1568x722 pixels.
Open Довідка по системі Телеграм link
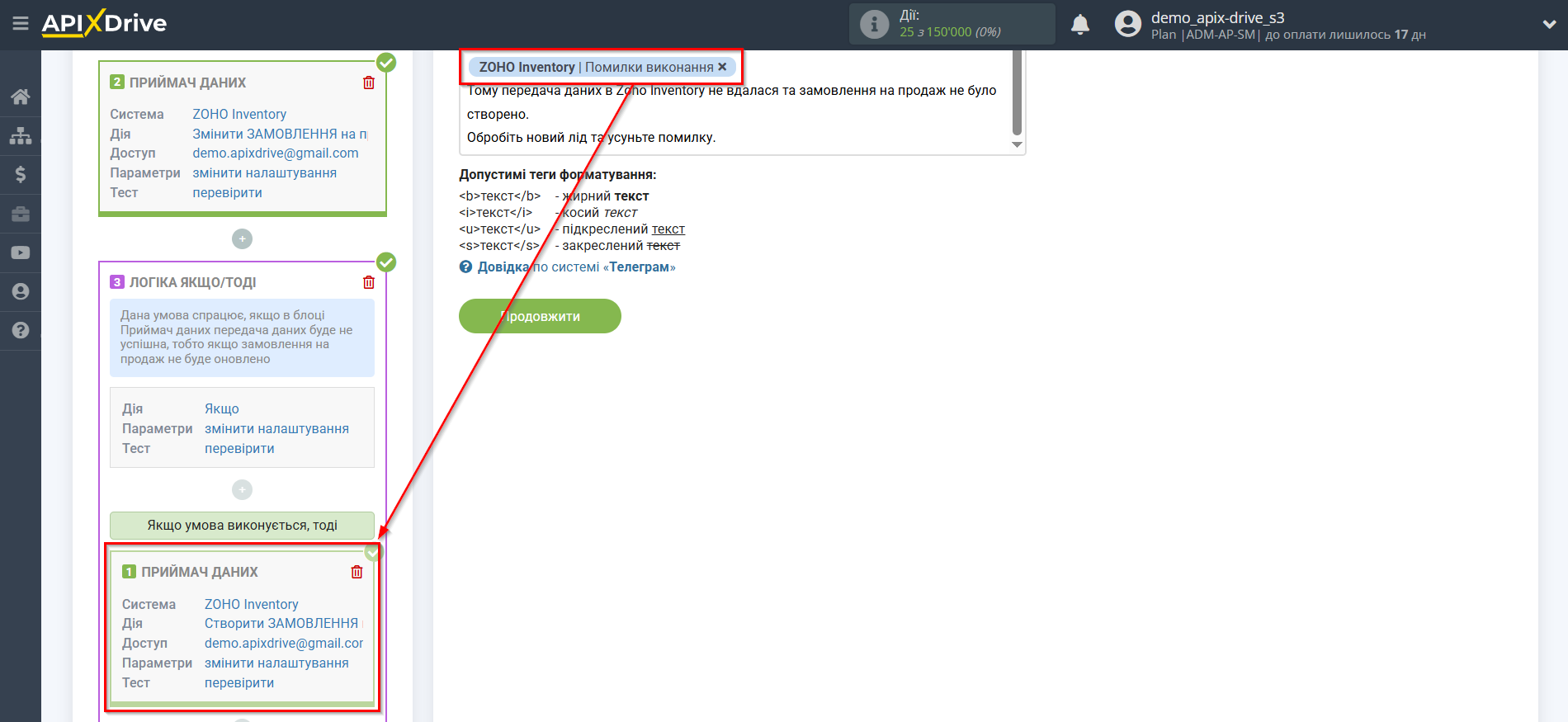point(576,267)
